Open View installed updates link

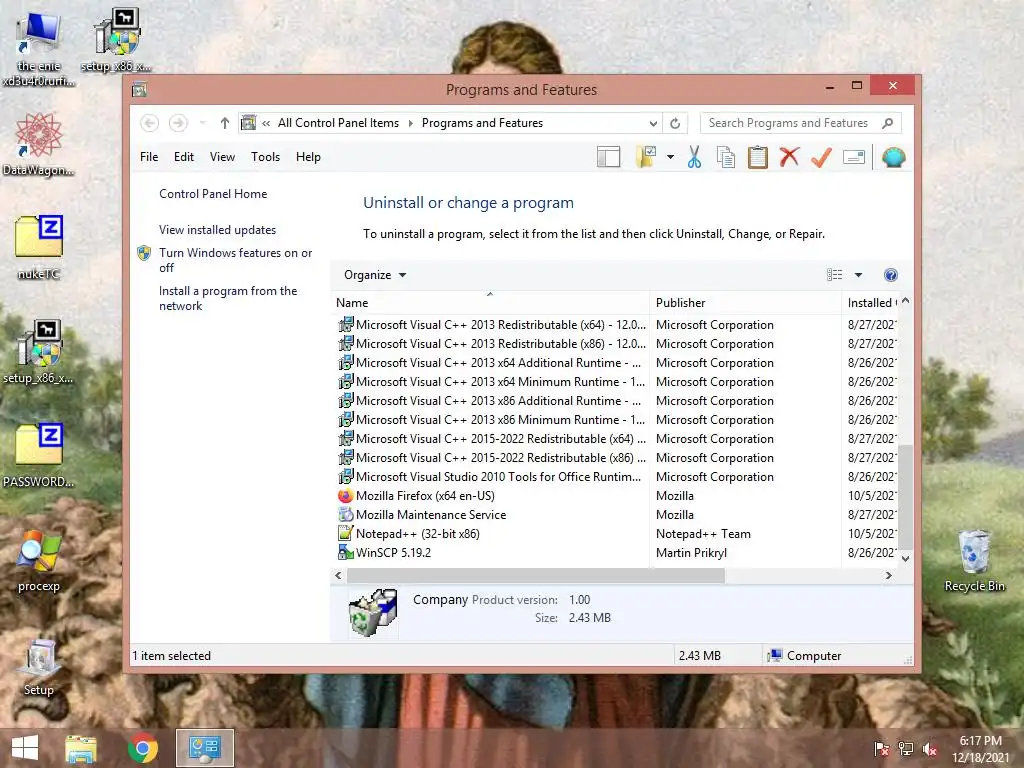(217, 230)
